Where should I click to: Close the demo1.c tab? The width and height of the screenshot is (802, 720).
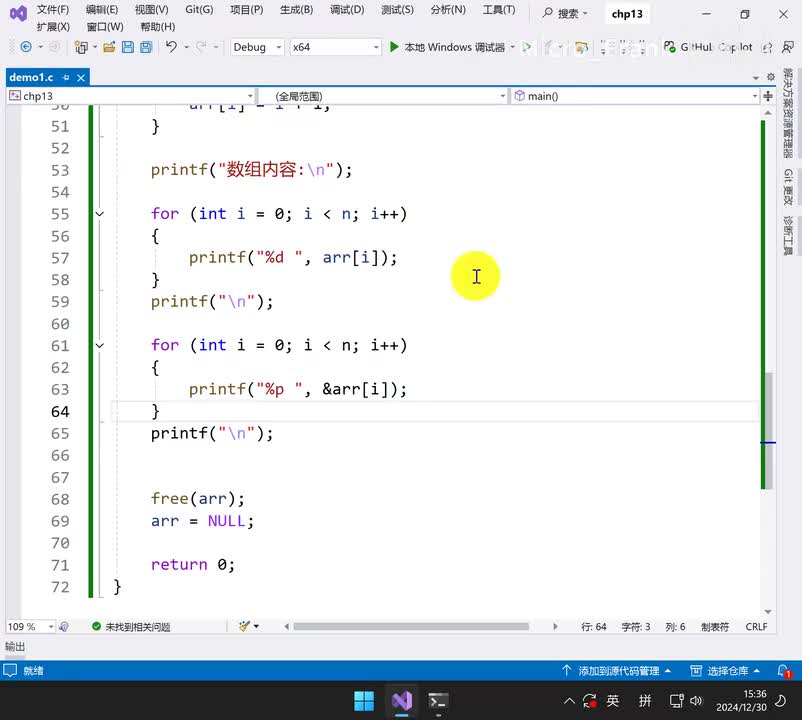[81, 77]
